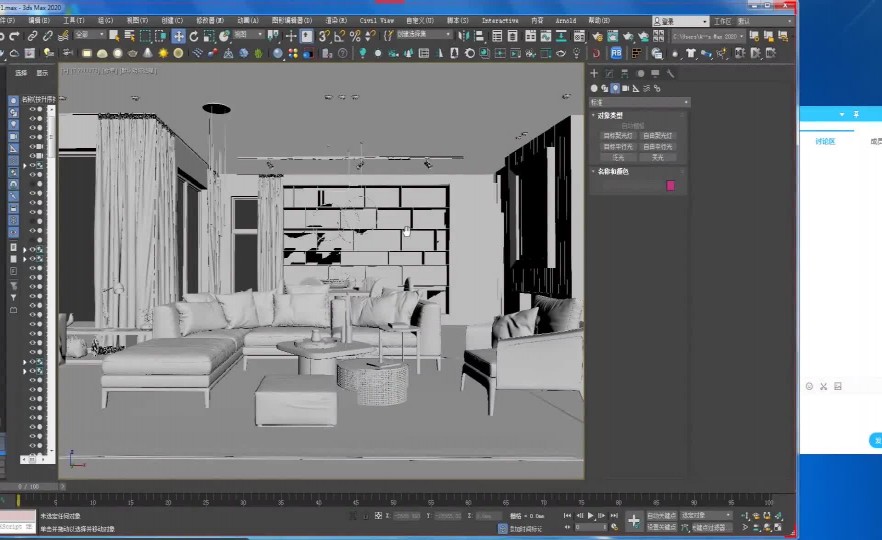Click the large plus Set Keys button
Viewport: 882px width, 540px height.
(x=633, y=521)
